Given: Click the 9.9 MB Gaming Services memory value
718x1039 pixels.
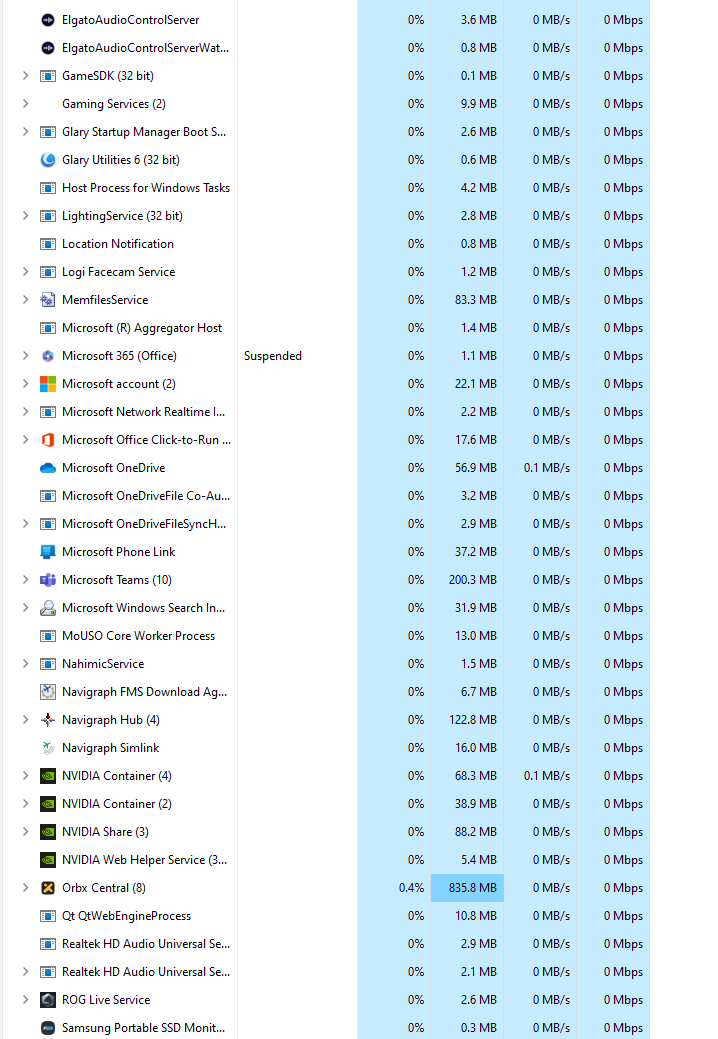Looking at the screenshot, I should click(x=478, y=103).
